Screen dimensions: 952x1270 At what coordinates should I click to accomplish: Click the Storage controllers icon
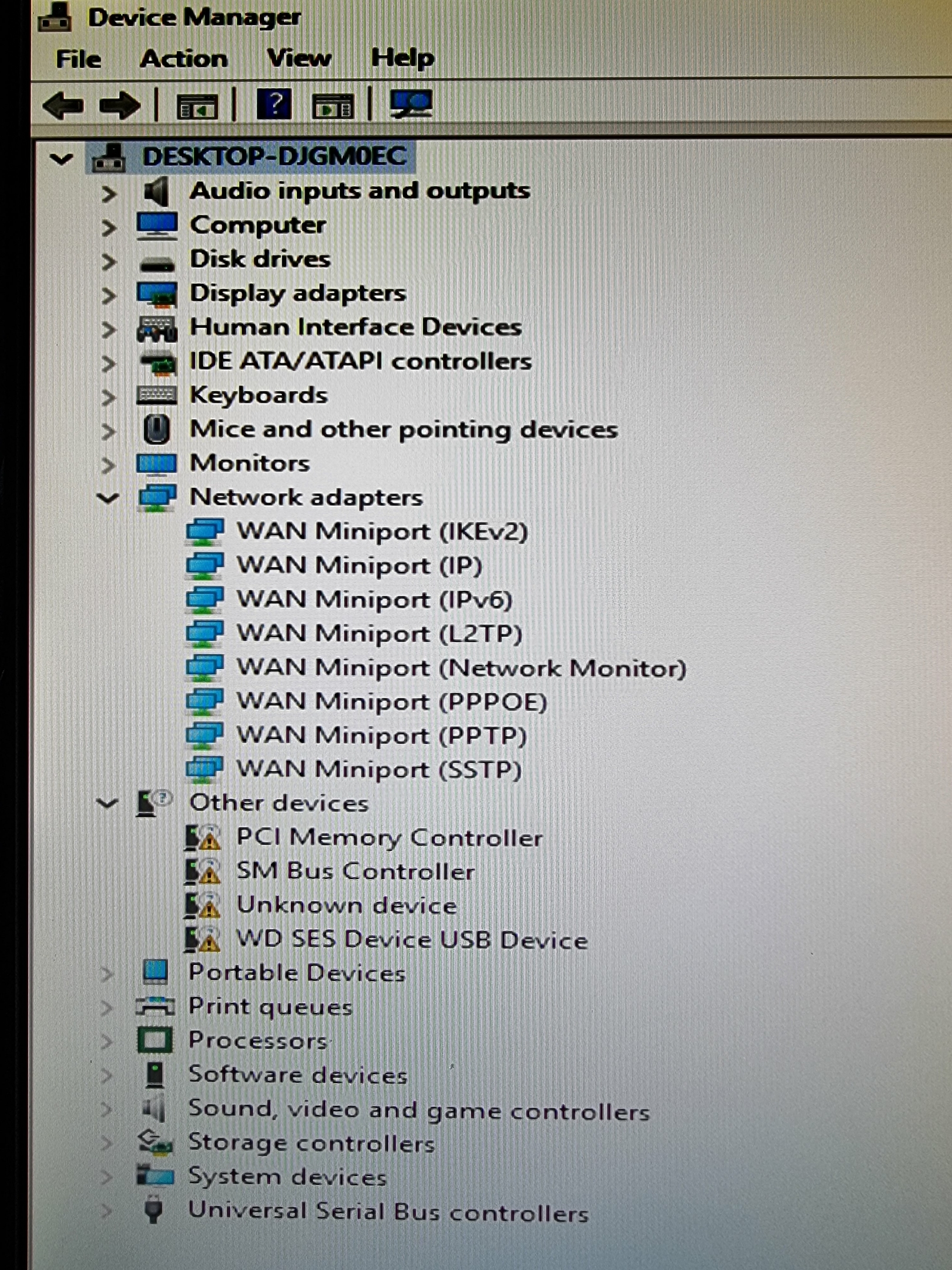[x=155, y=1142]
